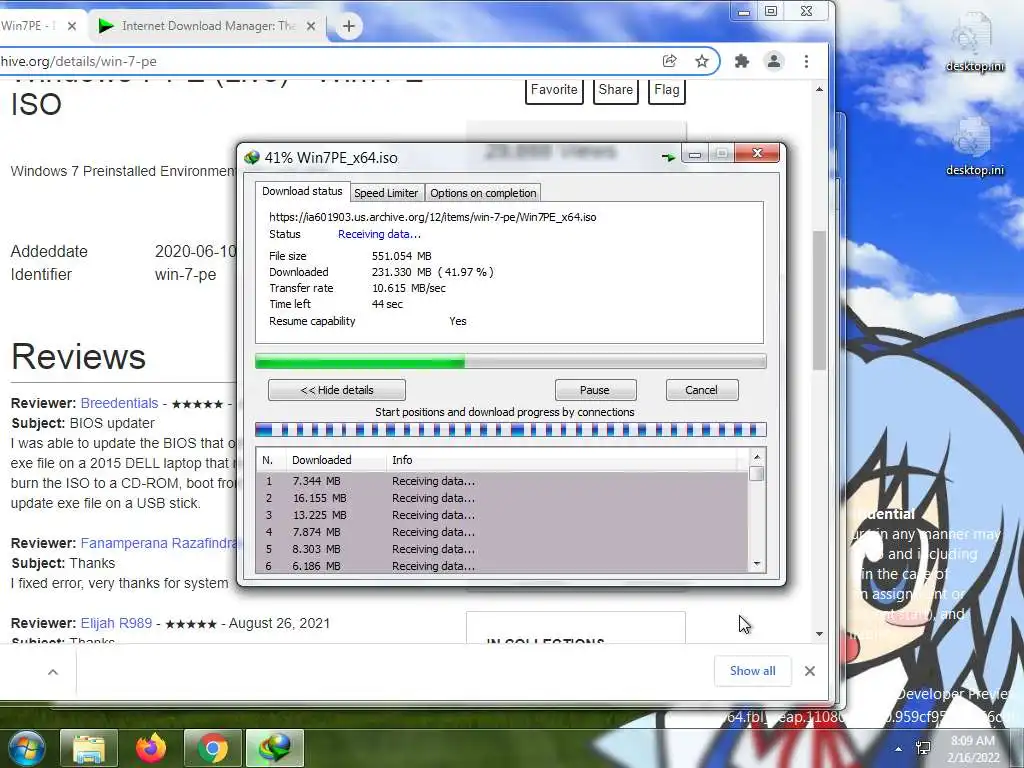Open Chrome three-dot menu

click(x=807, y=61)
